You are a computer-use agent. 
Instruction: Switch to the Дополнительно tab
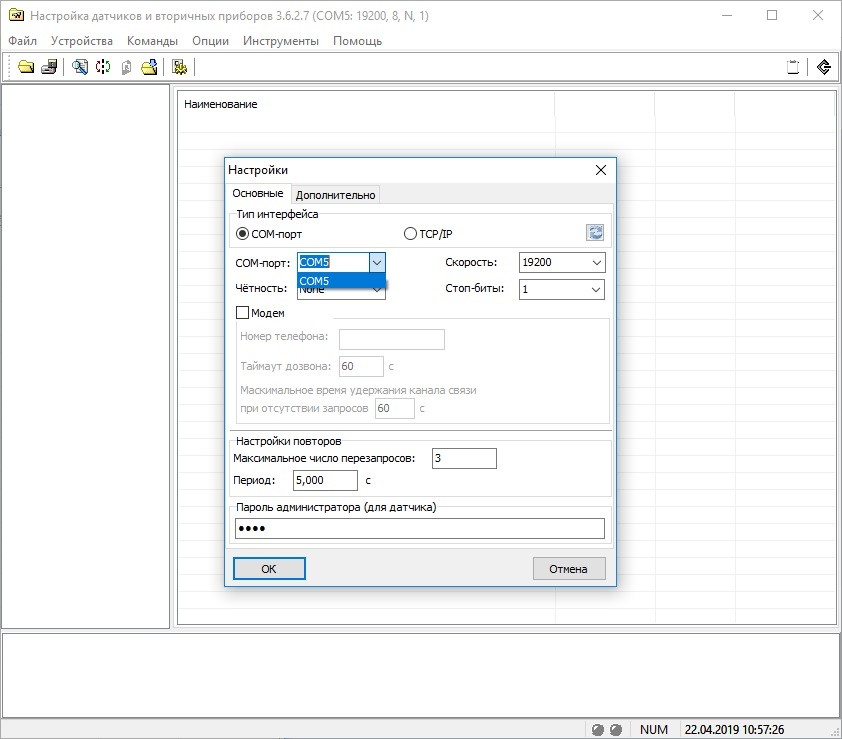(x=336, y=195)
